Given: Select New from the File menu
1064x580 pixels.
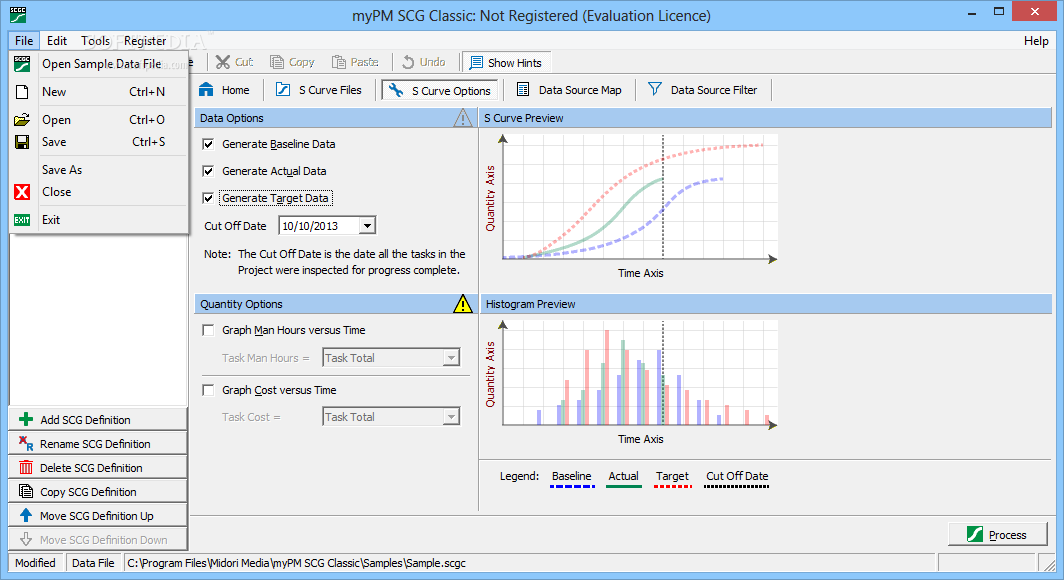Looking at the screenshot, I should point(99,92).
